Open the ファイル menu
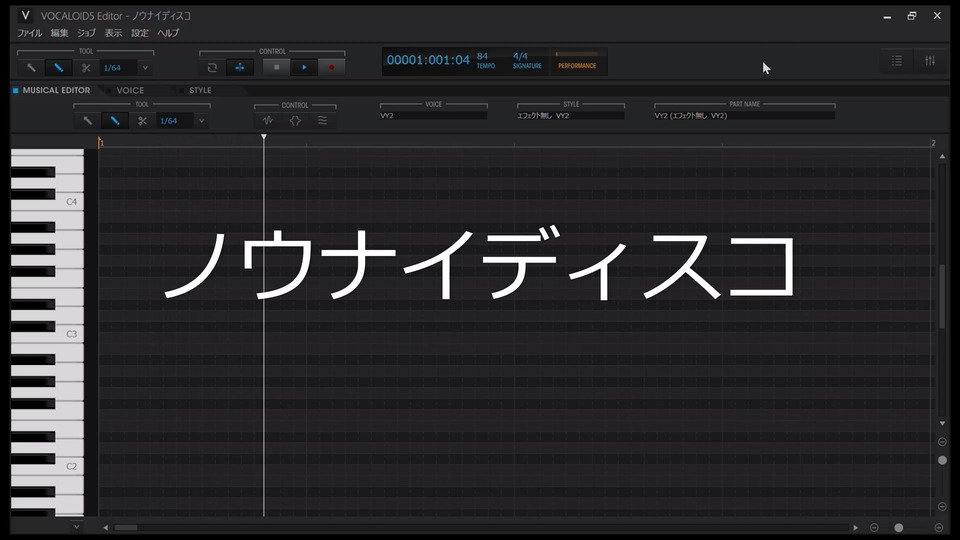960x540 pixels. 29,33
